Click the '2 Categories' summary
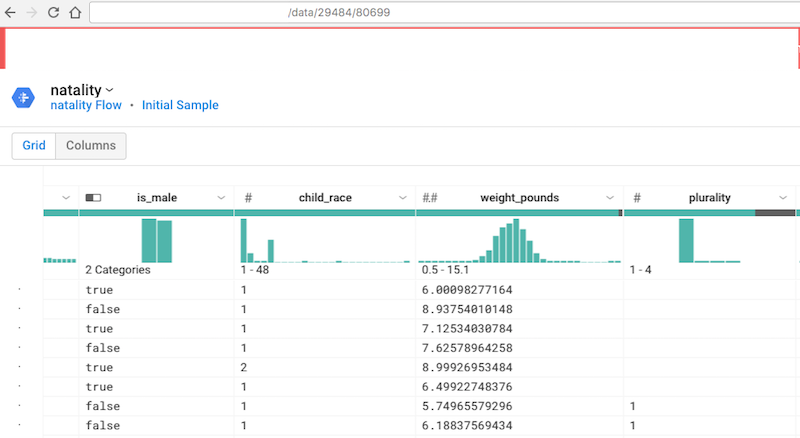The height and width of the screenshot is (438, 800). tap(118, 270)
